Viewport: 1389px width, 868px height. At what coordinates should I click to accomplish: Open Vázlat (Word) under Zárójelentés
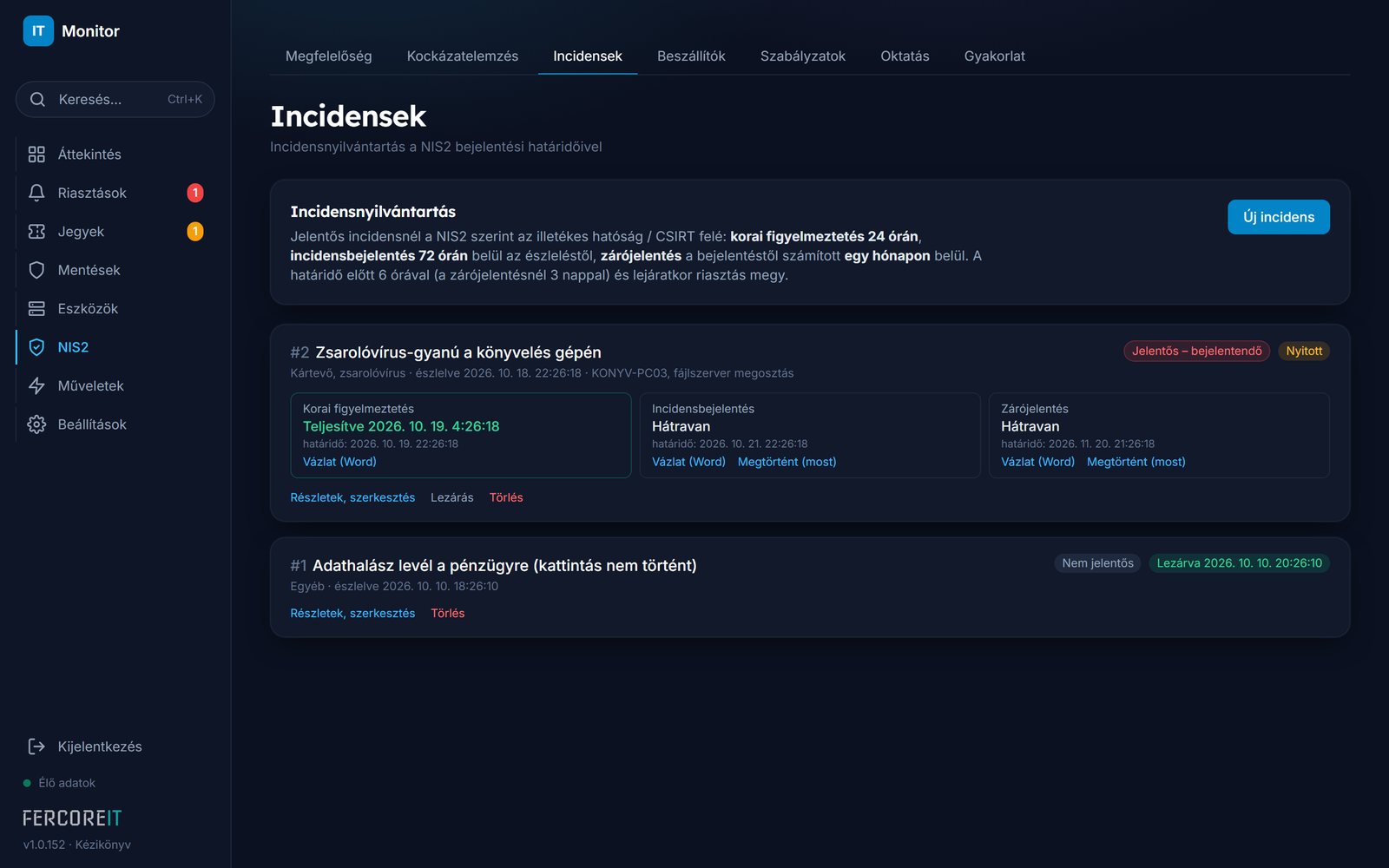pos(1037,462)
